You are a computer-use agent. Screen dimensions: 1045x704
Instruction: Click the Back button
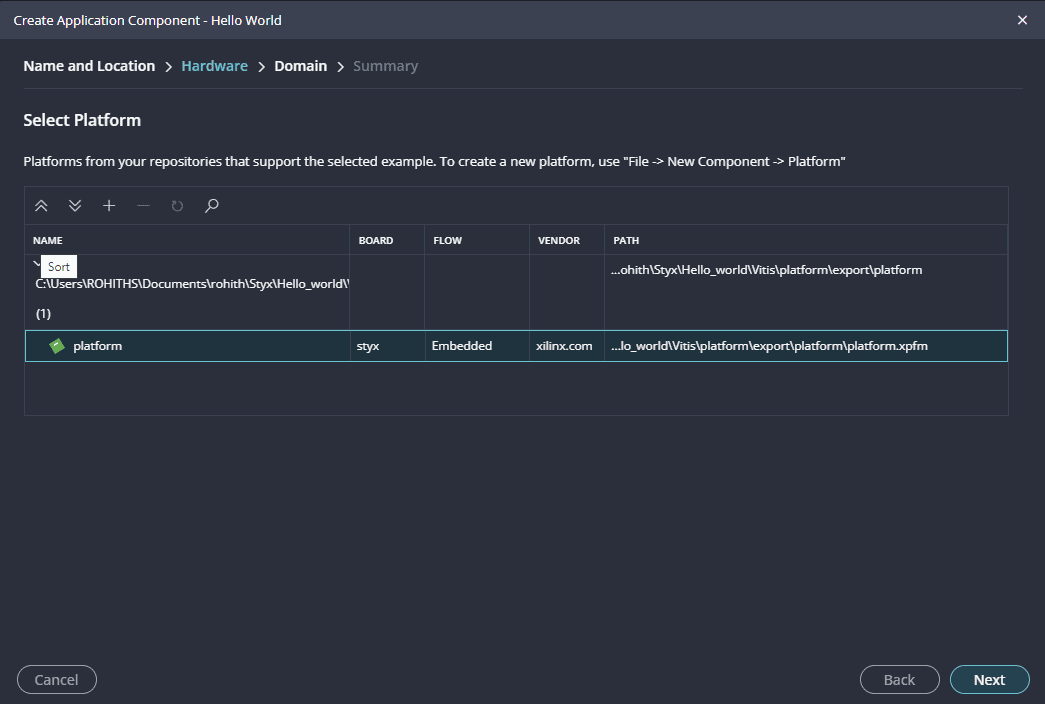pos(899,680)
